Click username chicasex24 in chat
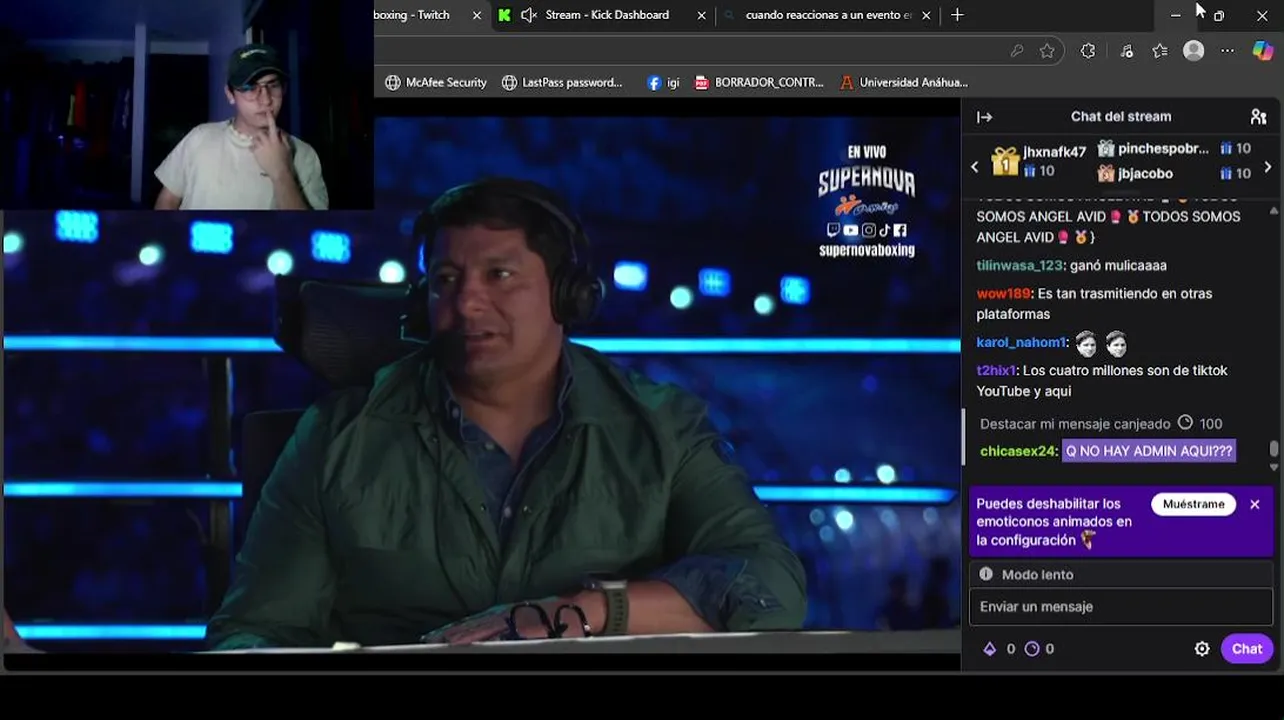The height and width of the screenshot is (720, 1284). coord(1018,451)
